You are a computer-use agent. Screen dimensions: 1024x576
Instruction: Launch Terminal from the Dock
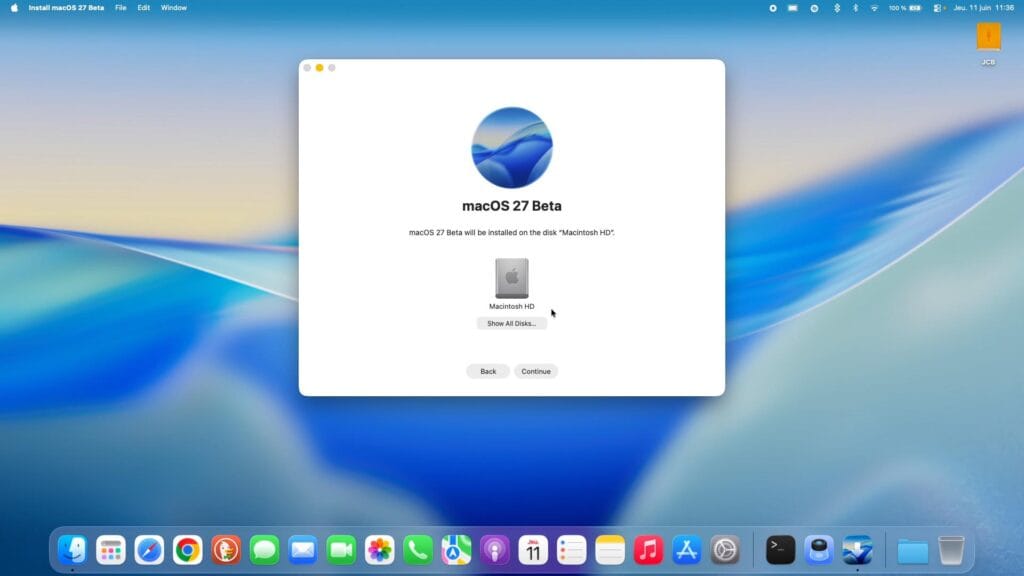click(x=780, y=550)
